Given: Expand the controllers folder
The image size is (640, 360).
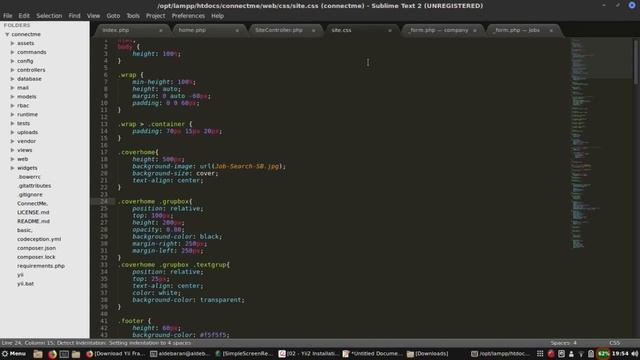Looking at the screenshot, I should (x=13, y=70).
